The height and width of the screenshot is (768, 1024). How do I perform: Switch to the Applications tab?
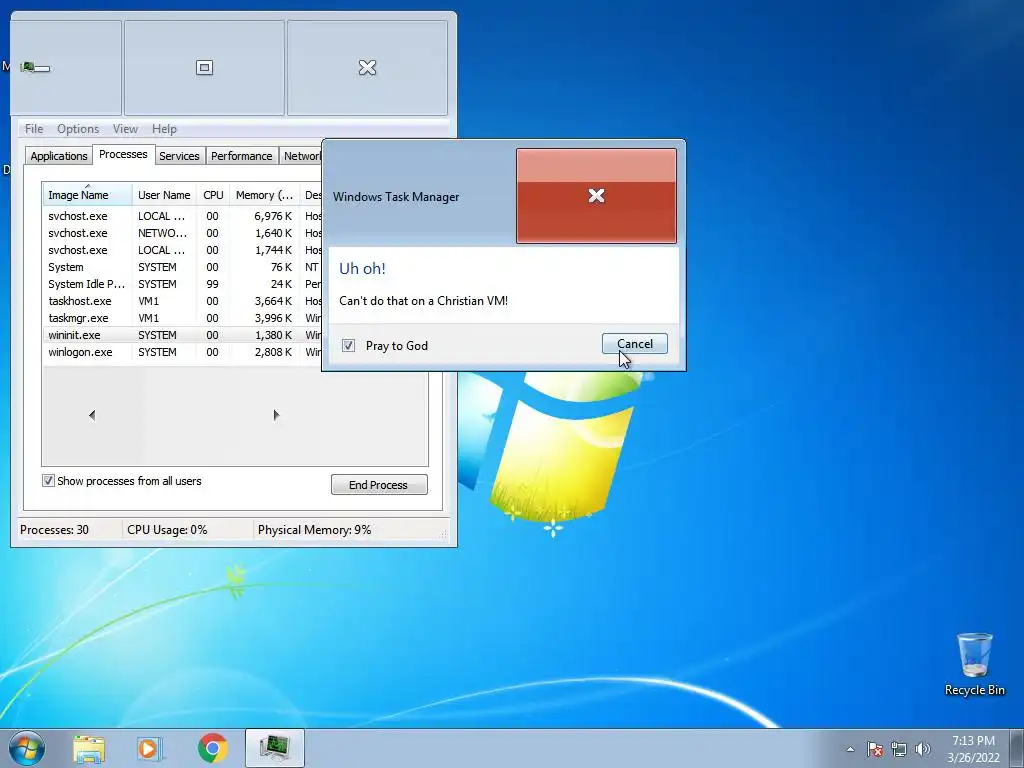pos(59,155)
